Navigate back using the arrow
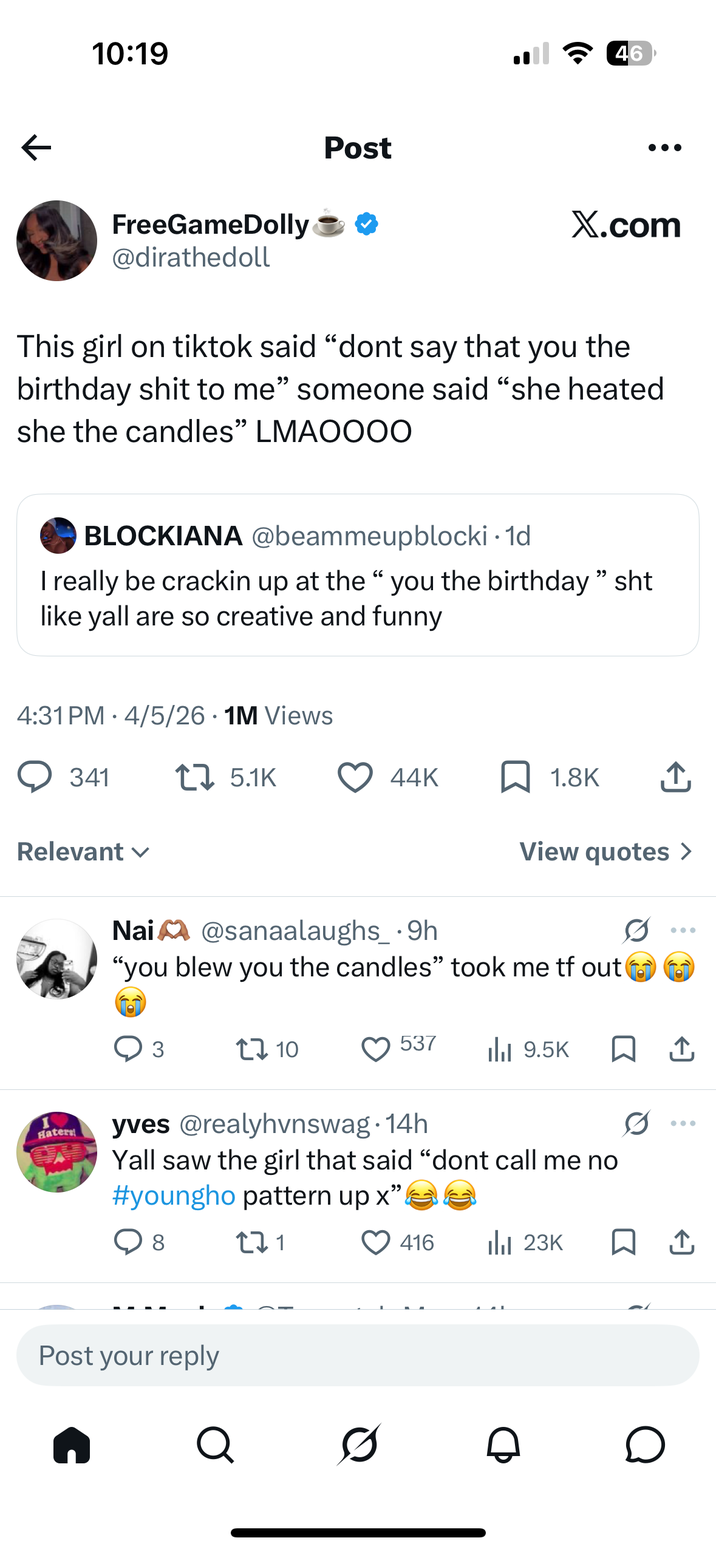 [36, 147]
